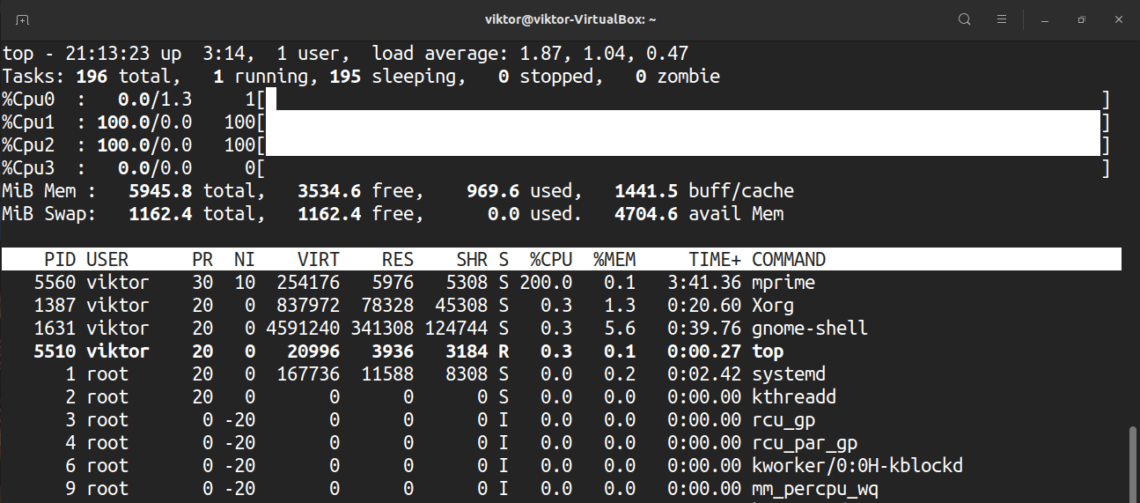Click the %Cpu3 label
Image resolution: width=1140 pixels, height=503 pixels.
28,169
